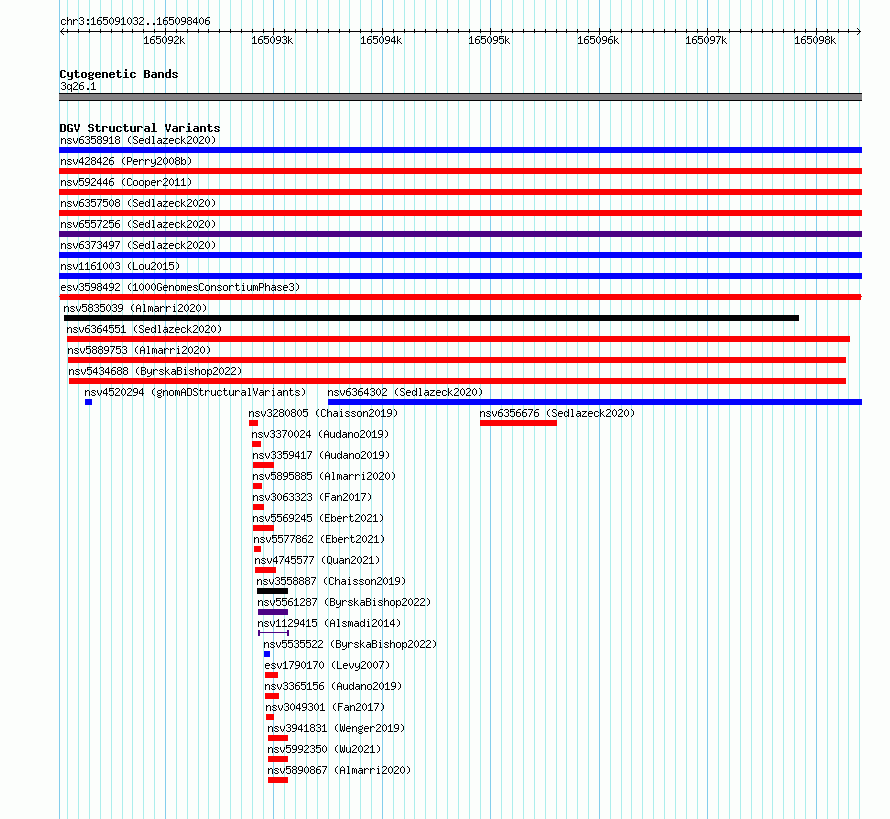890x819 pixels.
Task: Open nsv6356676 (Sedlazeck2020) label
Action: coord(557,413)
